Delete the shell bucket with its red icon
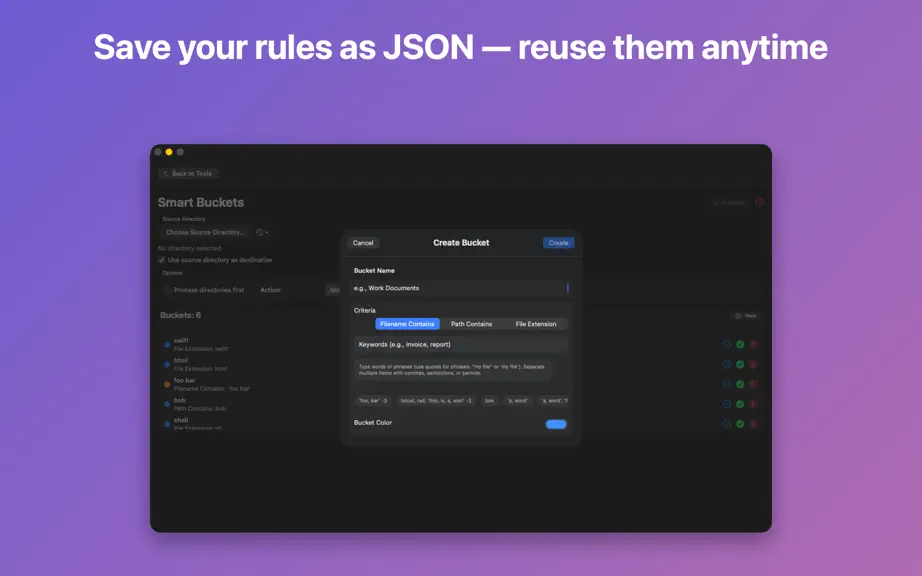 (x=753, y=424)
